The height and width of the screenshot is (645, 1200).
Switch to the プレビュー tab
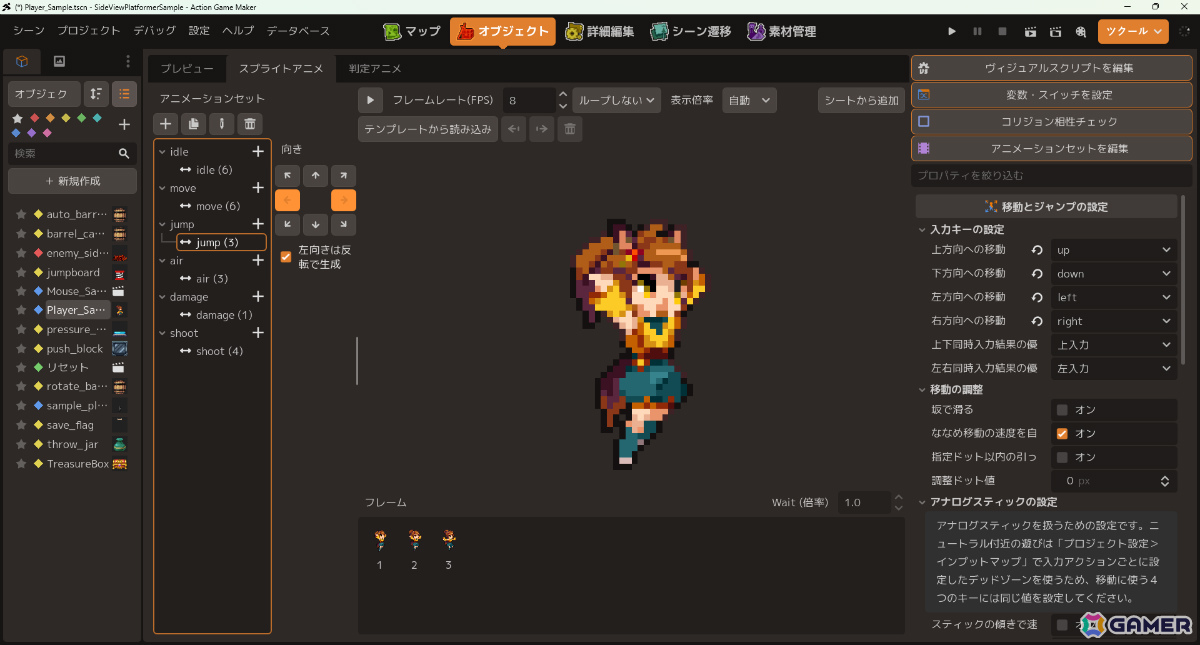pyautogui.click(x=187, y=69)
